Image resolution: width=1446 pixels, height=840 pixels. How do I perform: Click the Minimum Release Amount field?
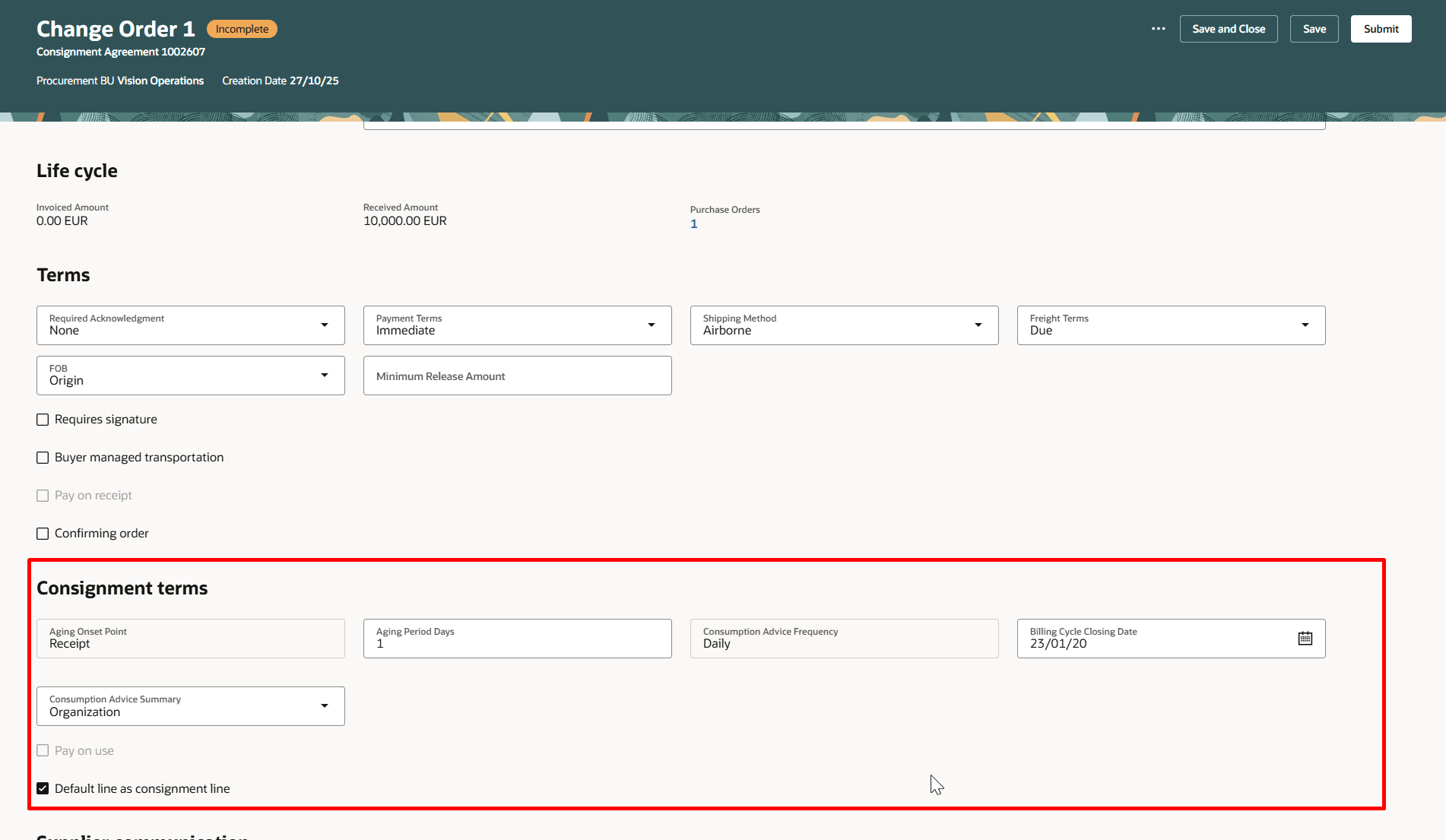pos(517,376)
